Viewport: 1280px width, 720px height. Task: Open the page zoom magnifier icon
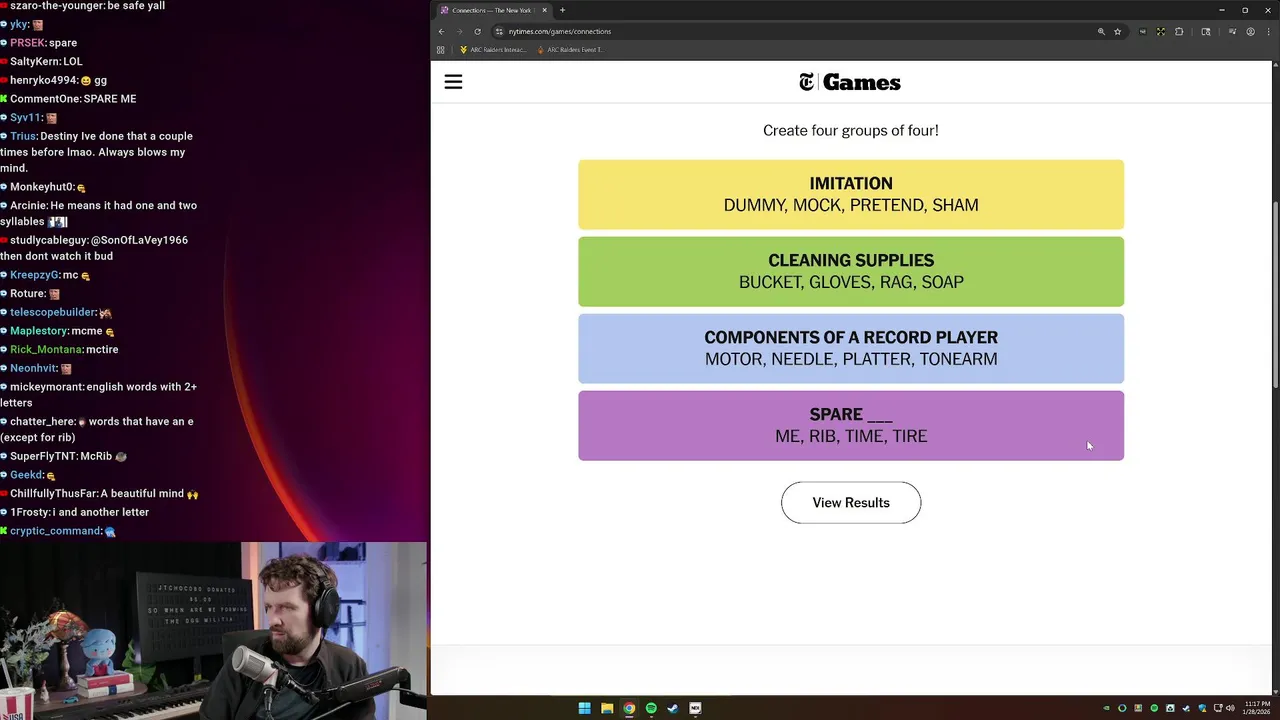1101,31
